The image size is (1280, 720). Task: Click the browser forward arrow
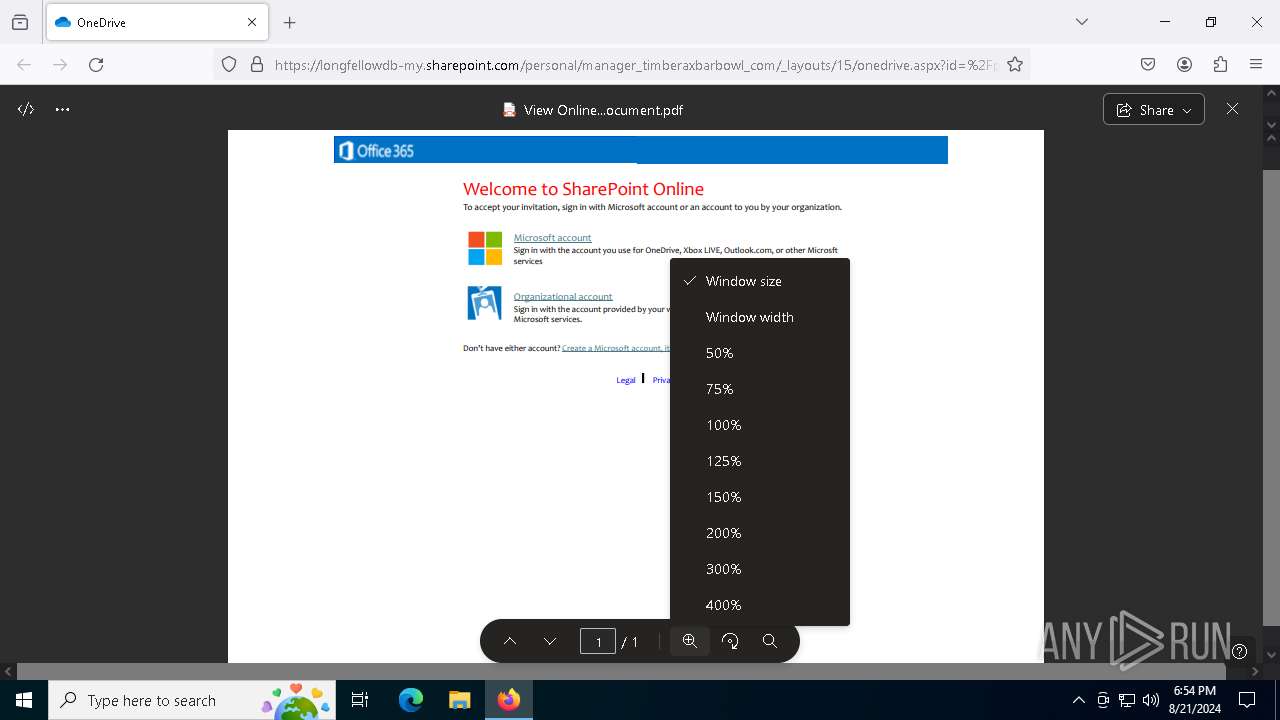point(60,65)
